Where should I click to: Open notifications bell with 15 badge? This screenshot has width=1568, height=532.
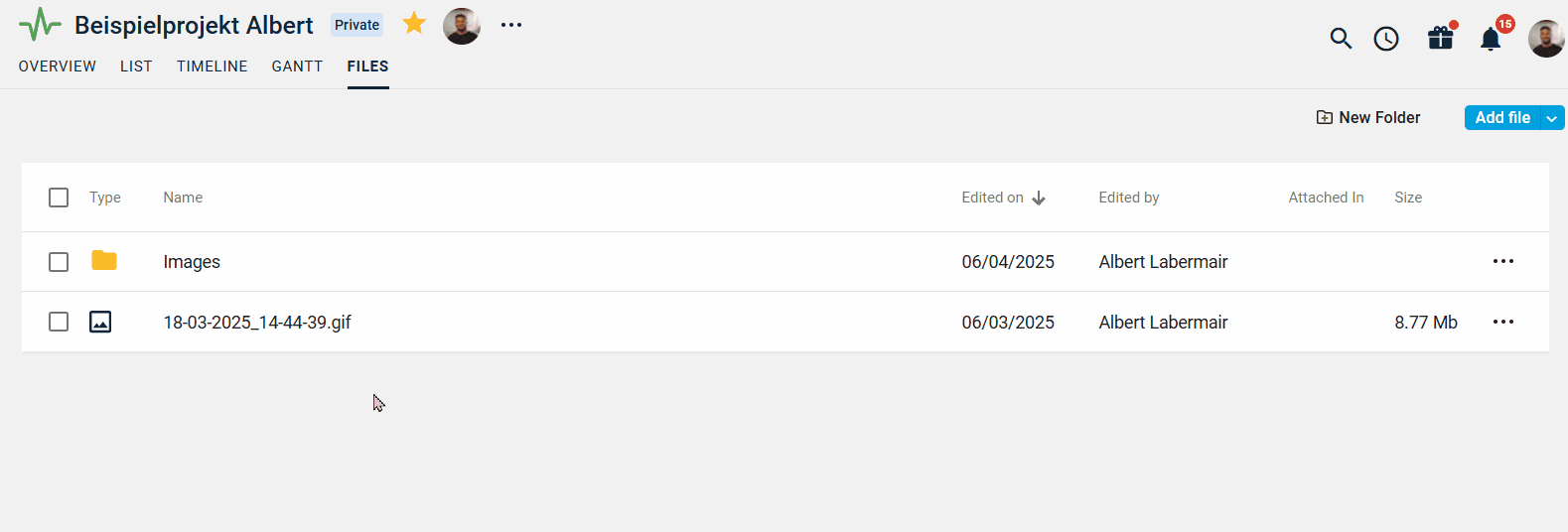(x=1491, y=39)
